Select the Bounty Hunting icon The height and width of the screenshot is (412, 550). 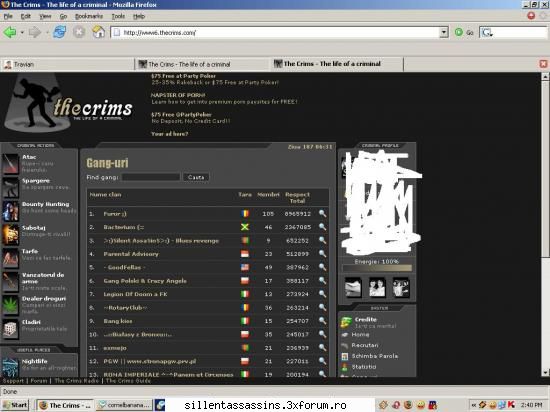point(10,211)
